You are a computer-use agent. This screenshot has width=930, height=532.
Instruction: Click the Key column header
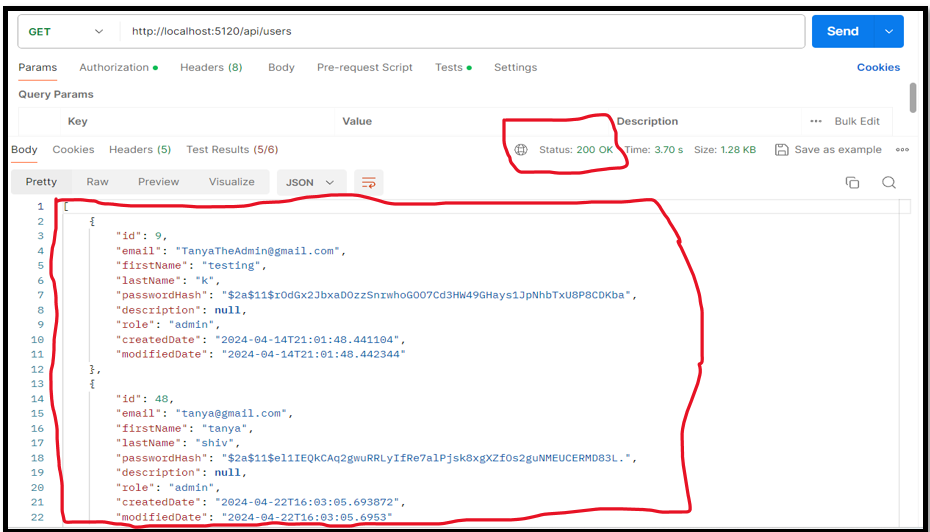tap(77, 121)
